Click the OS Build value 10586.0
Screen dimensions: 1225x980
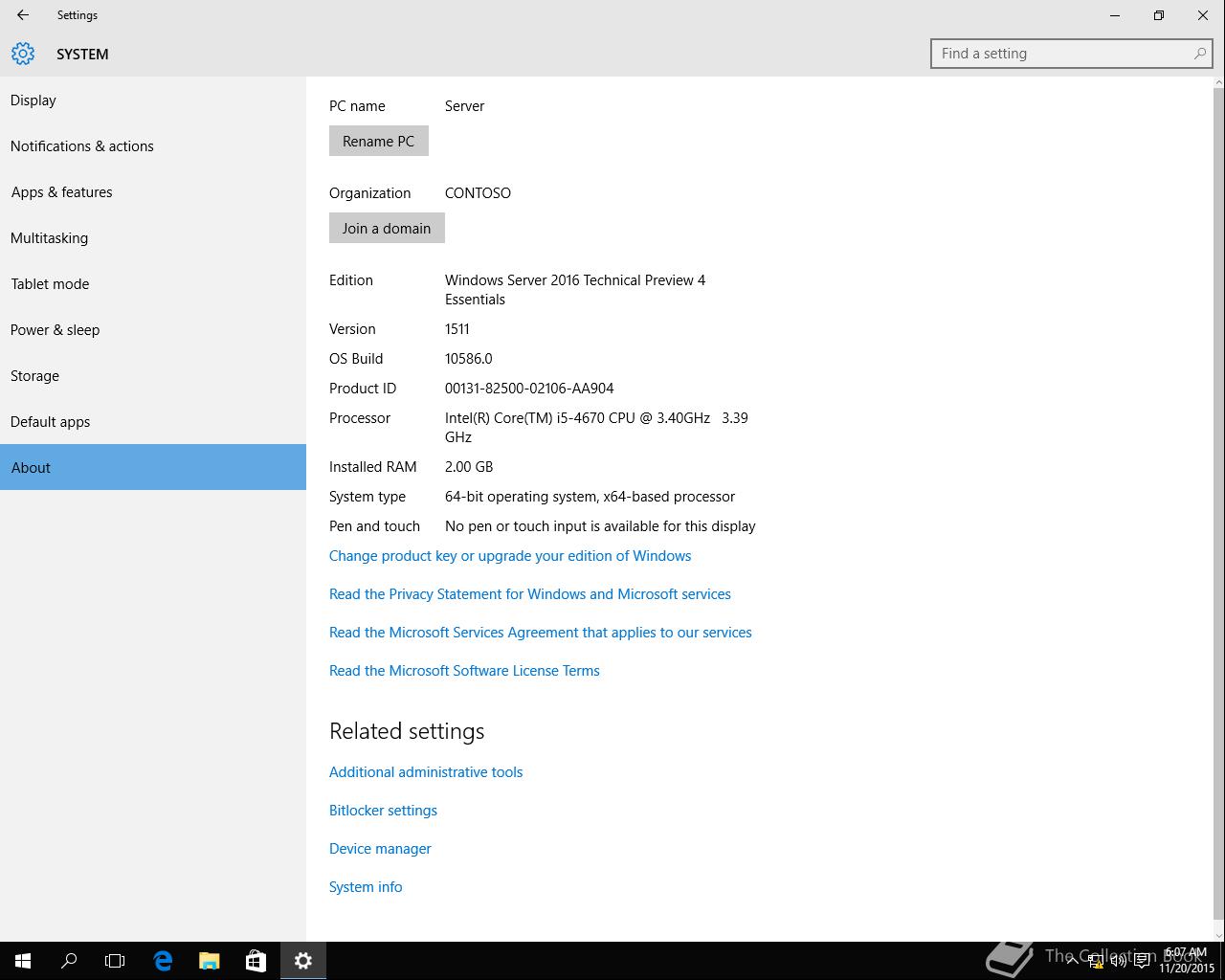469,359
